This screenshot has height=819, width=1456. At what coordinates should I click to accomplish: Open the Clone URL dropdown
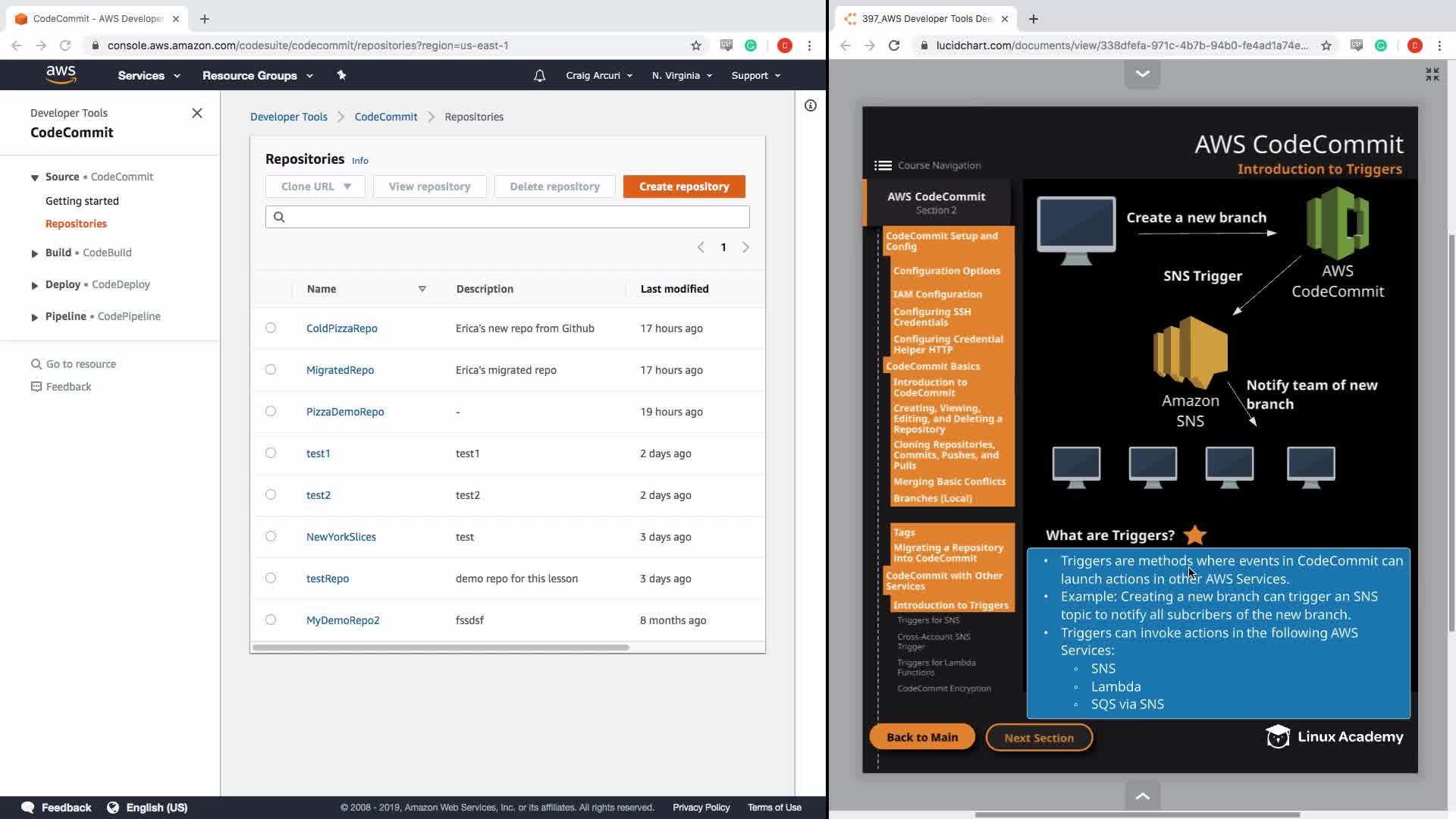pyautogui.click(x=315, y=187)
